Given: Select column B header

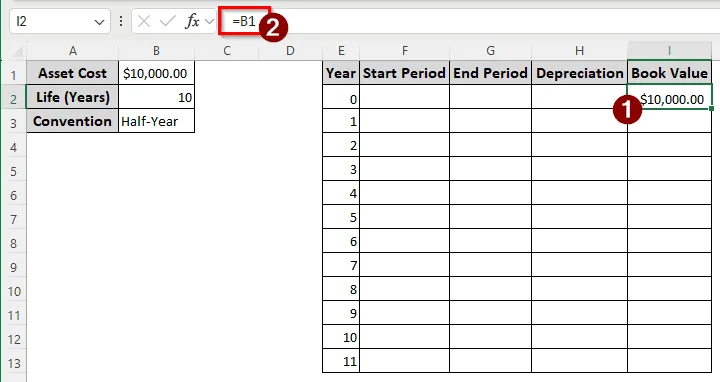Looking at the screenshot, I should (156, 51).
